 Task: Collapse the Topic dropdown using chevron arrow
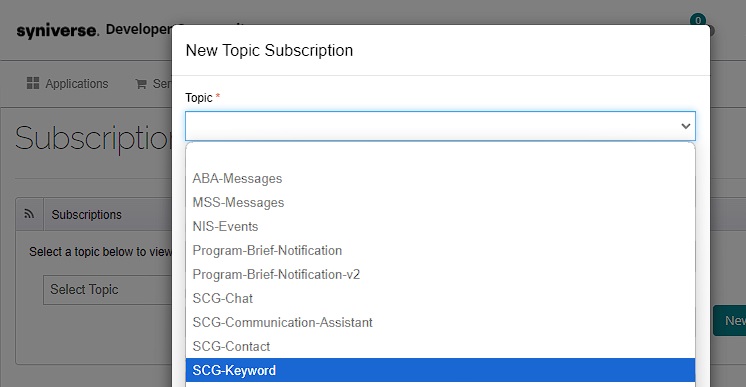pos(685,126)
